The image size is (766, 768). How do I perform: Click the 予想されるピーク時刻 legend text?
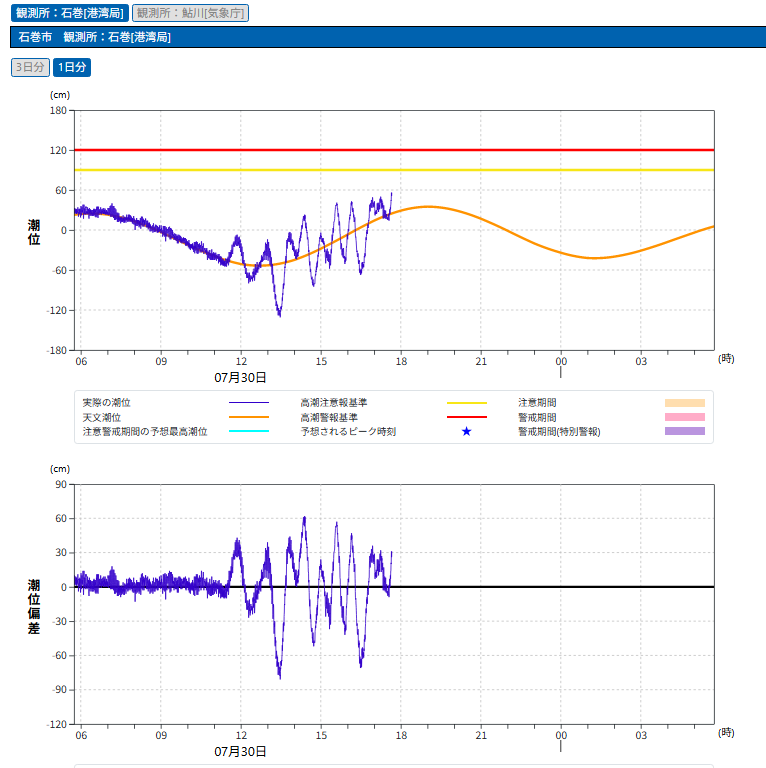pos(347,431)
